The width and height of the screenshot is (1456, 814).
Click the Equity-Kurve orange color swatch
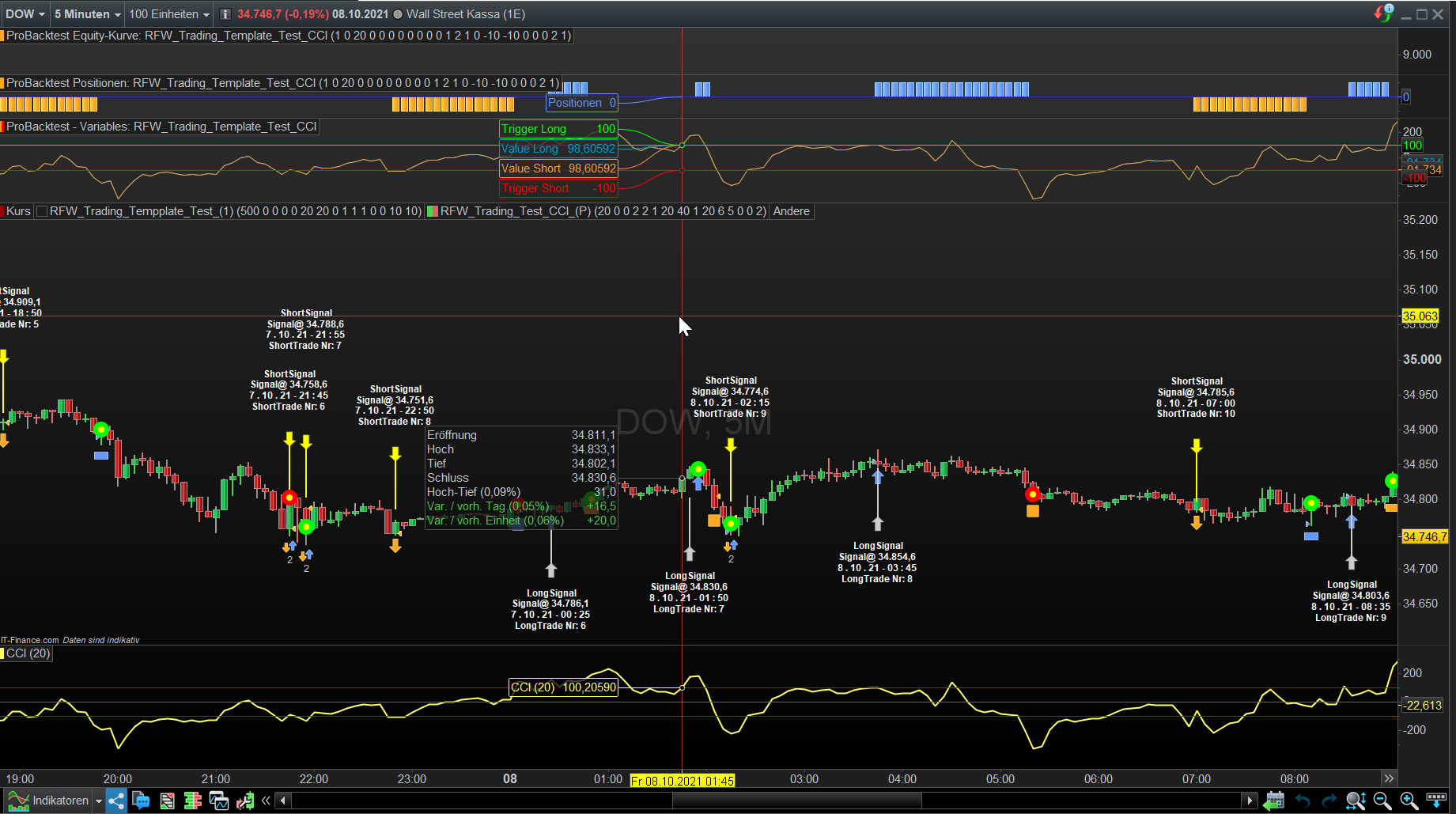(x=2, y=36)
